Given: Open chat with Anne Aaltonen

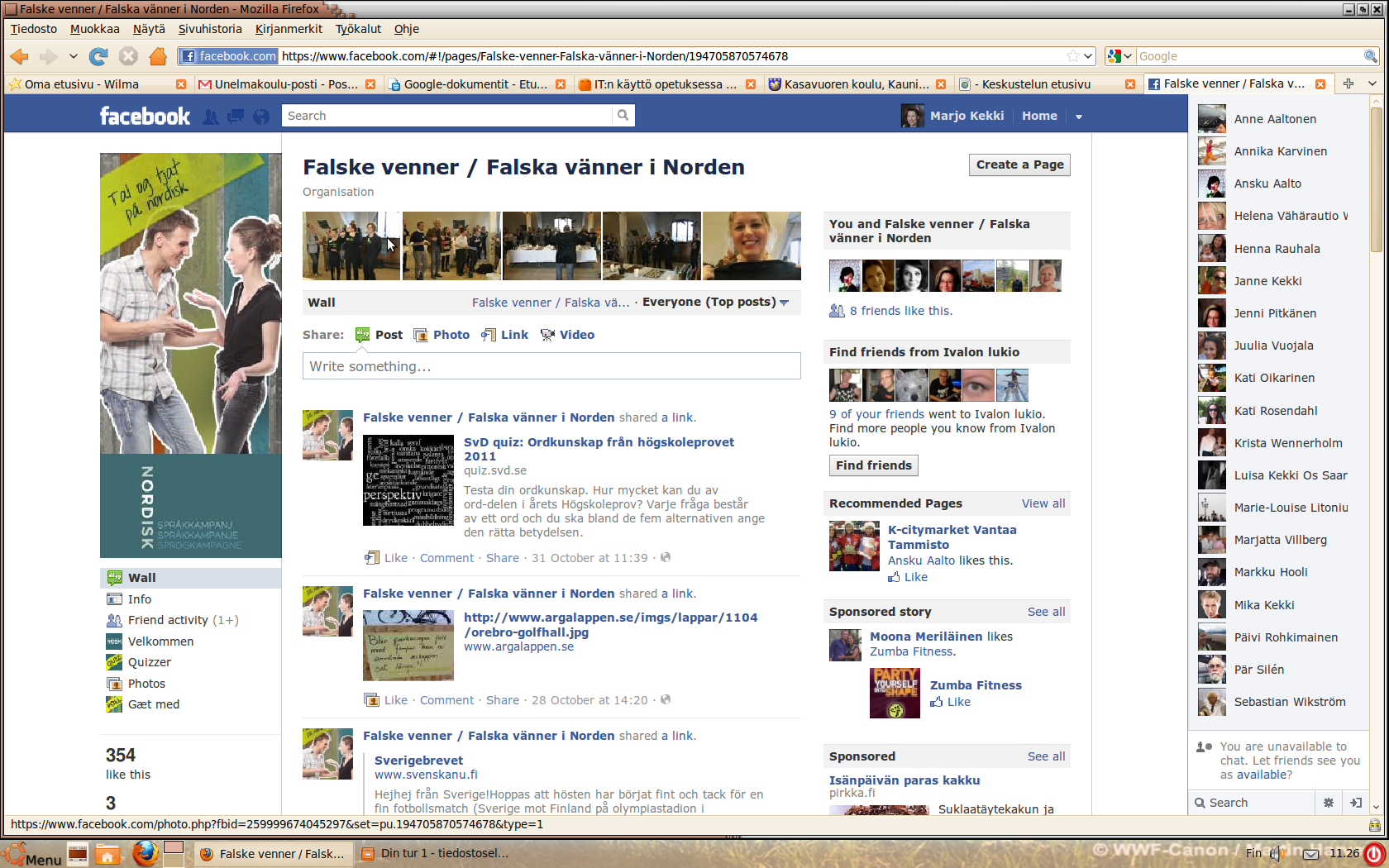Looking at the screenshot, I should (1275, 119).
